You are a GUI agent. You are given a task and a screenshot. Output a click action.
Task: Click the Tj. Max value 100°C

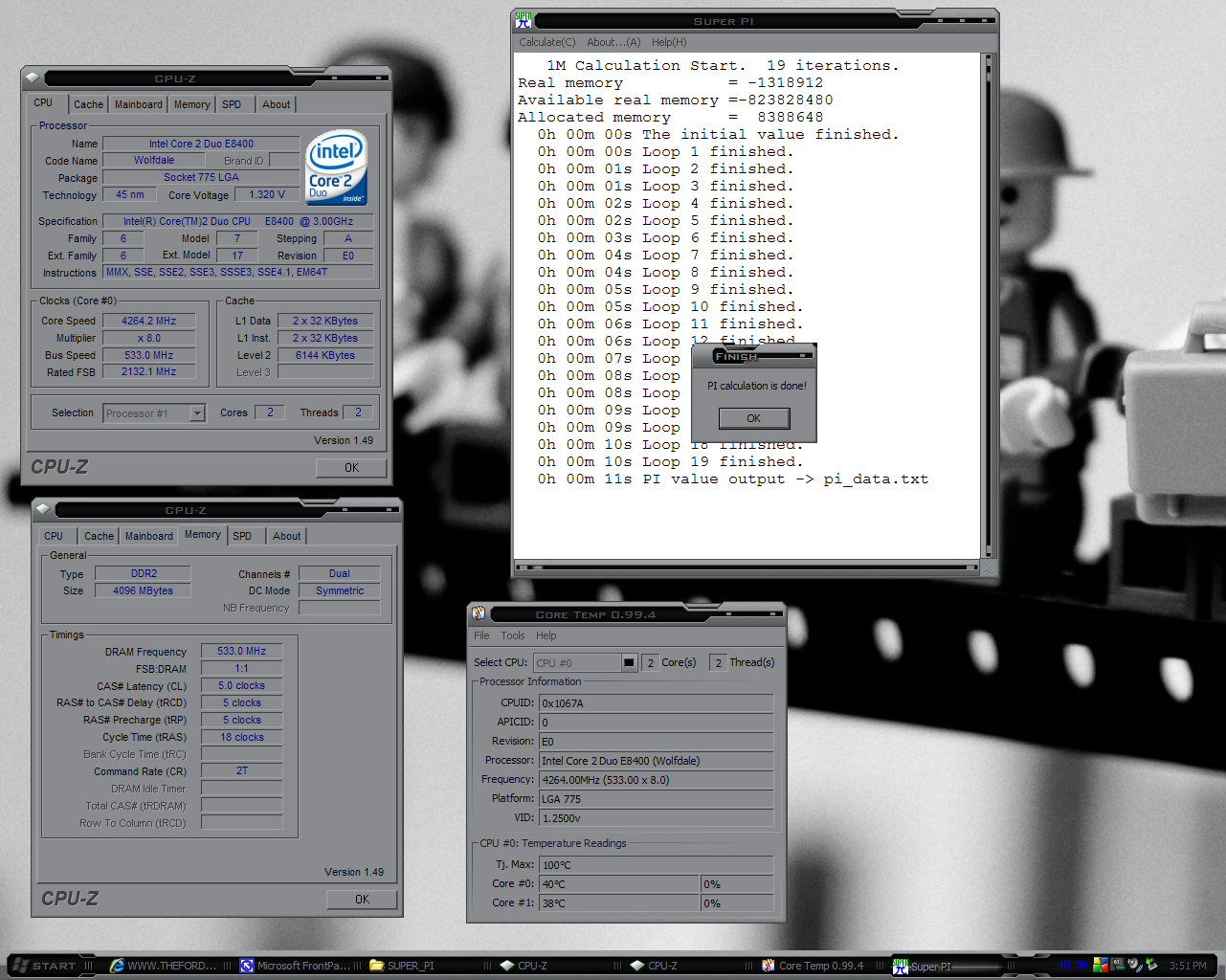pos(656,865)
